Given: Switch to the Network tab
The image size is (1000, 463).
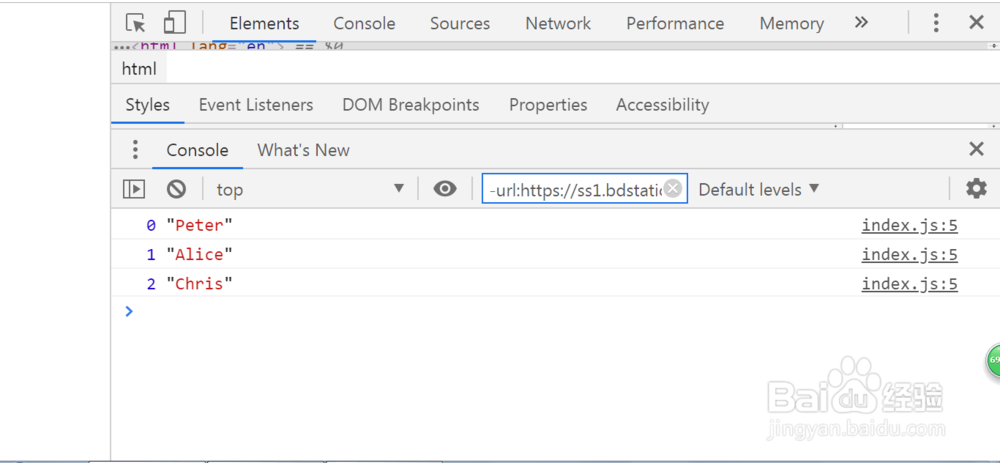Looking at the screenshot, I should 558,23.
